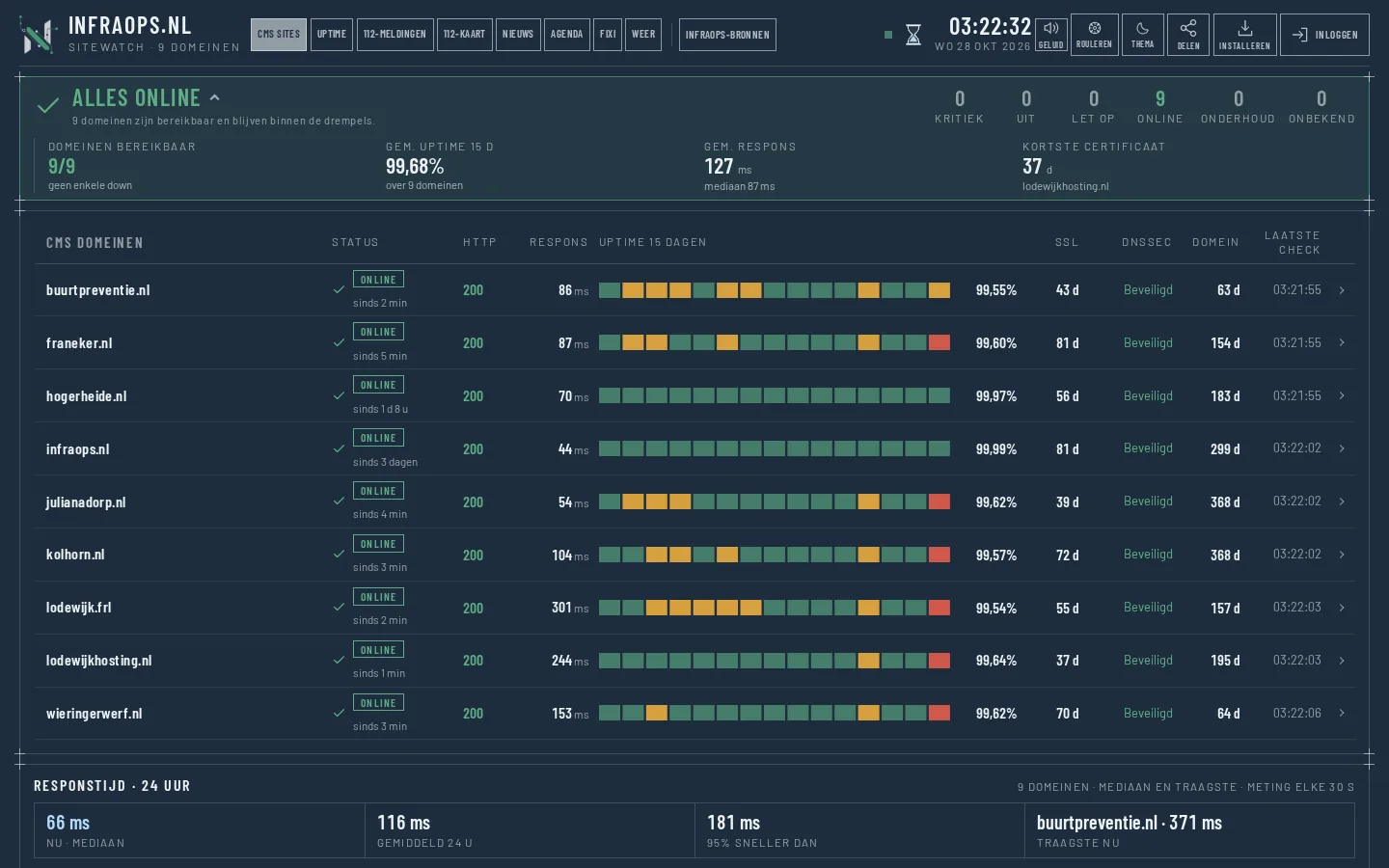
Task: Click the Delen share icon
Action: click(1188, 35)
